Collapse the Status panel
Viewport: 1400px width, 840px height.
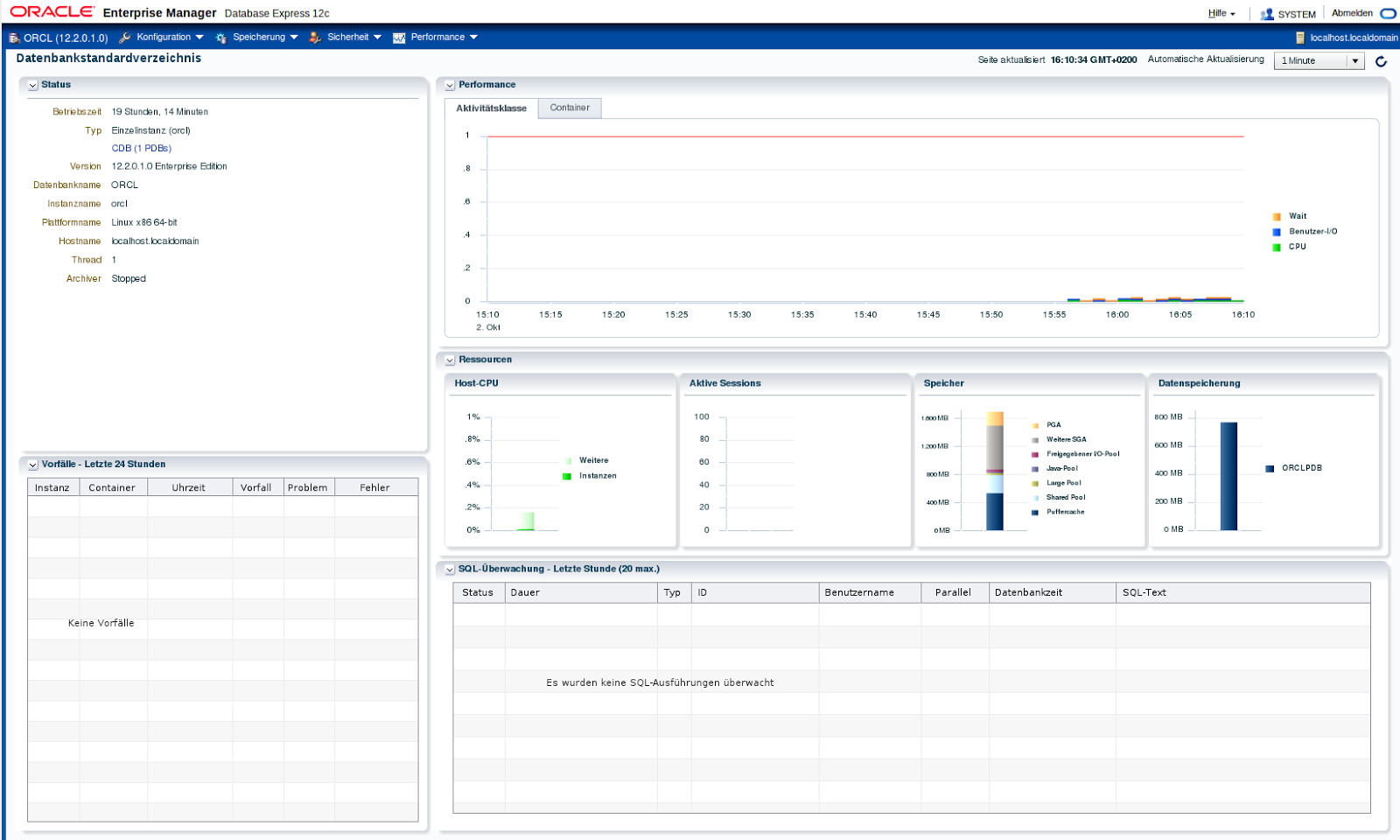(32, 85)
